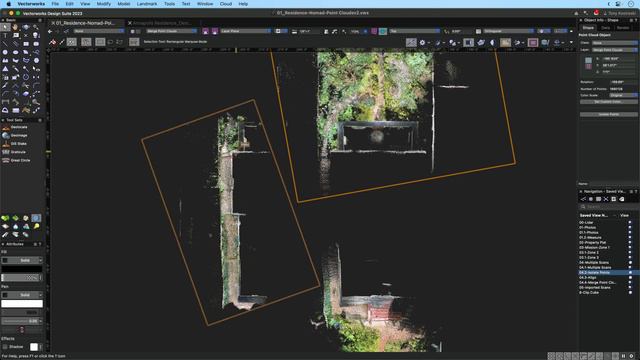Image resolution: width=640 pixels, height=360 pixels.
Task: Switch to the Data tab in Object Info
Action: point(605,28)
